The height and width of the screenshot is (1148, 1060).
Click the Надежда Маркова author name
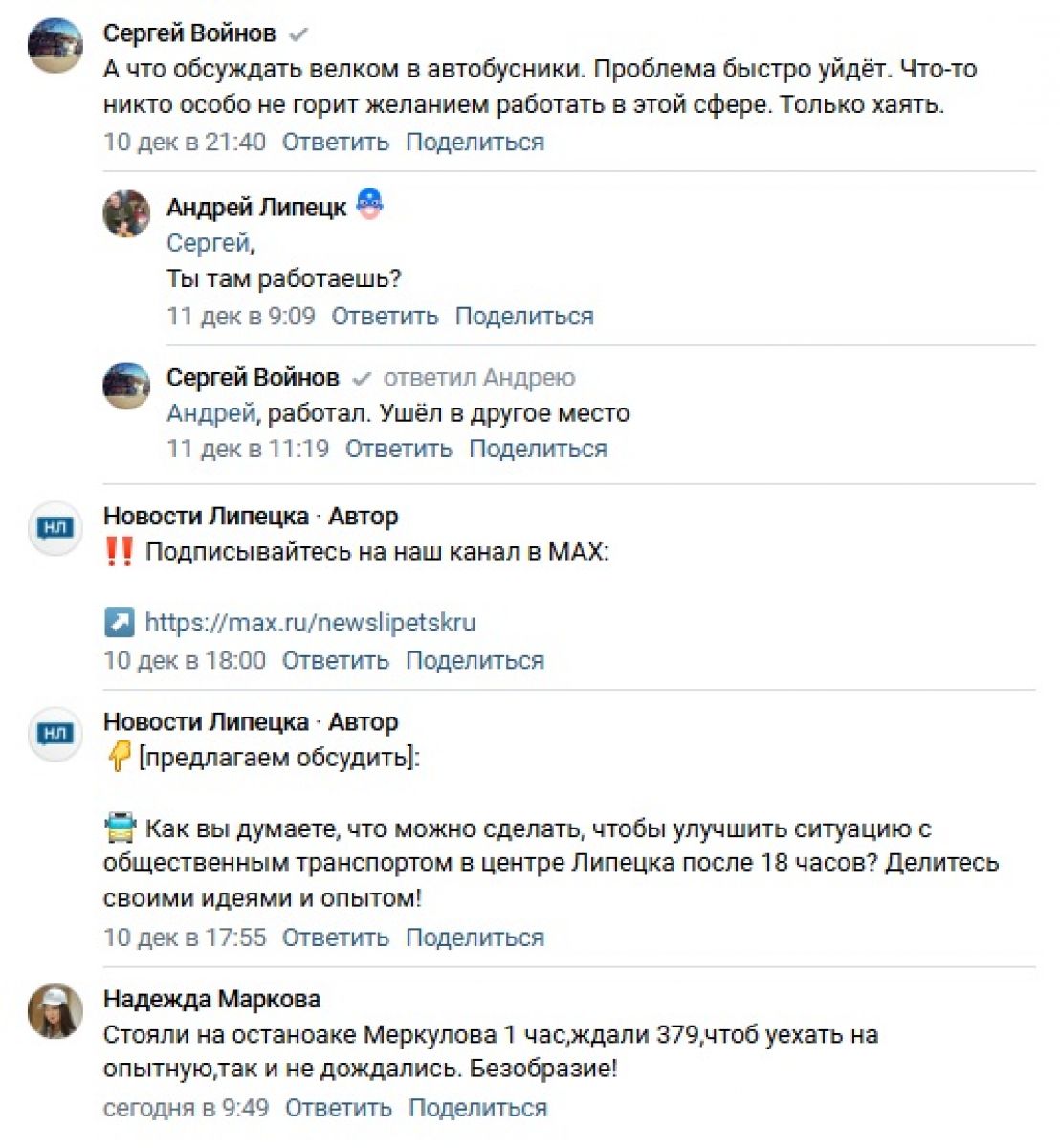tap(211, 1000)
